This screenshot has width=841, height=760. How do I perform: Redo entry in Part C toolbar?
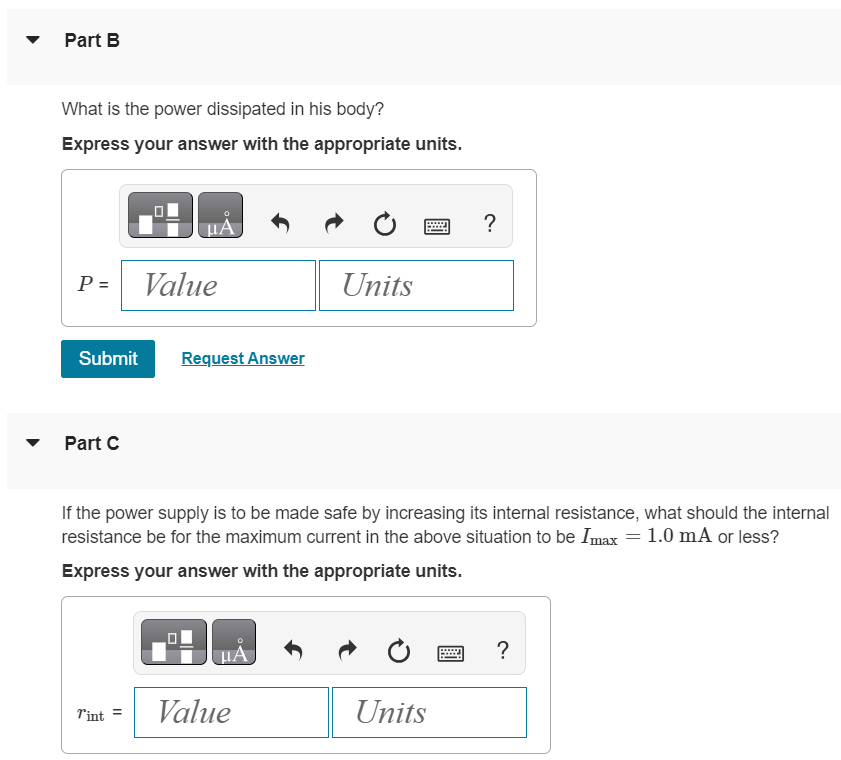(348, 650)
